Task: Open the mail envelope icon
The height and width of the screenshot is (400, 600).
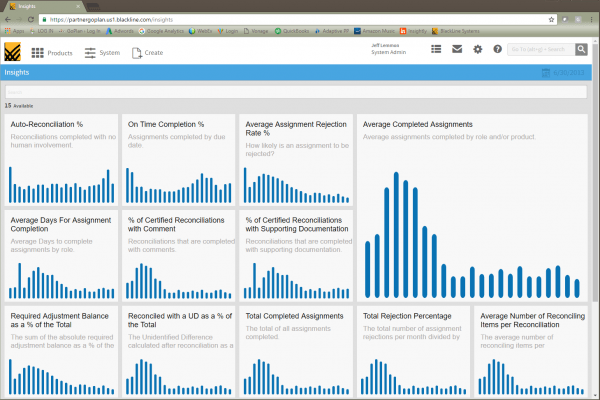Action: tap(457, 49)
